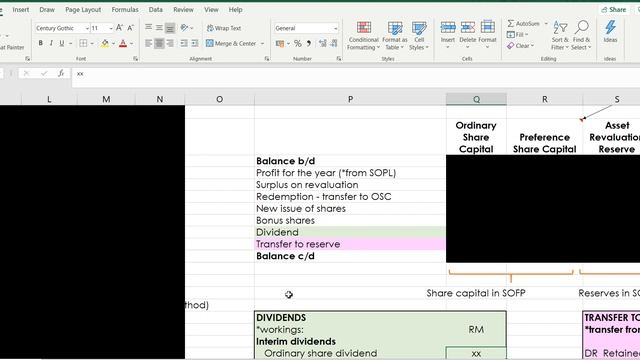Viewport: 640px width, 360px height.
Task: Open the Formulas tab
Action: (x=125, y=9)
